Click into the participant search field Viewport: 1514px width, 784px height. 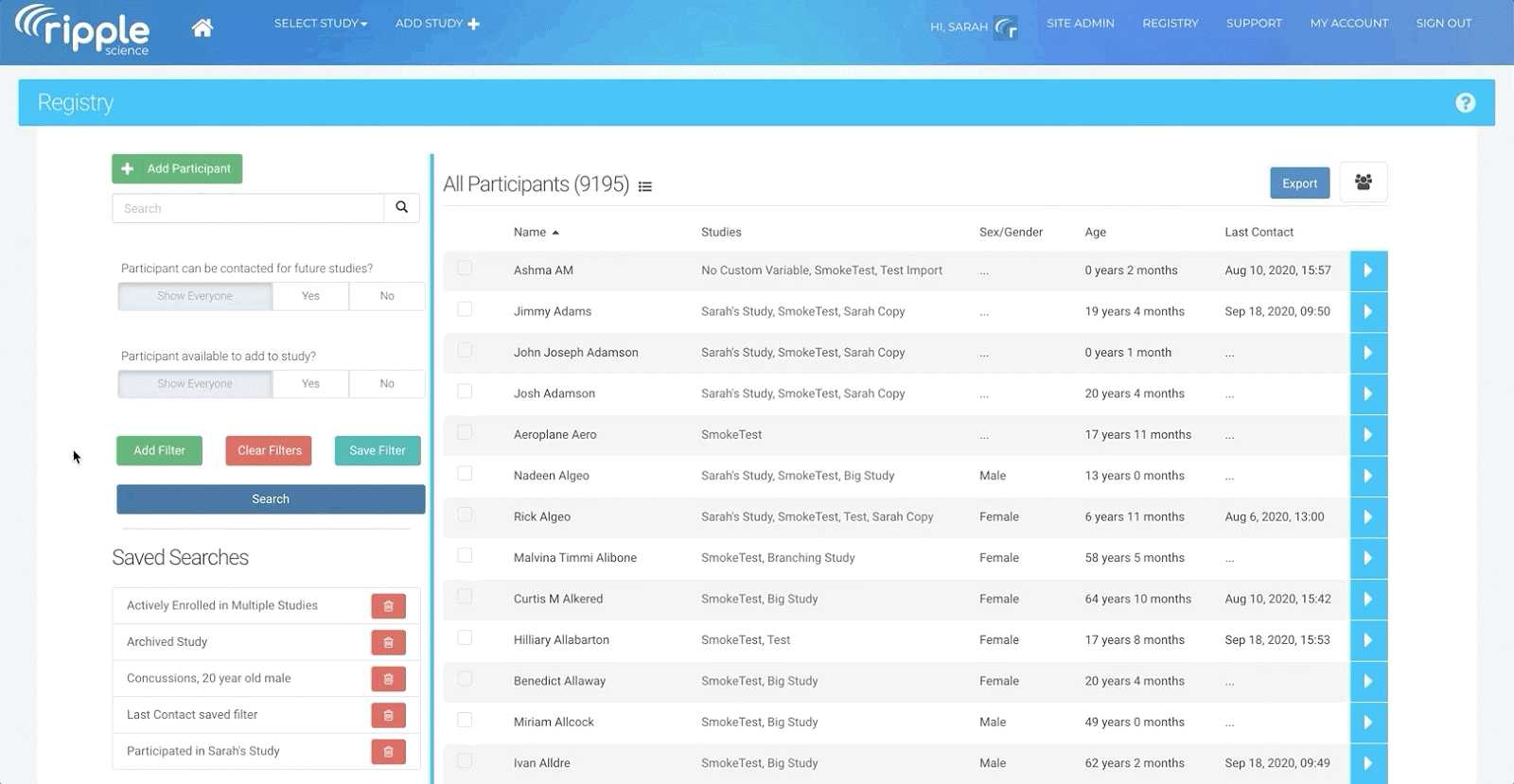point(248,208)
